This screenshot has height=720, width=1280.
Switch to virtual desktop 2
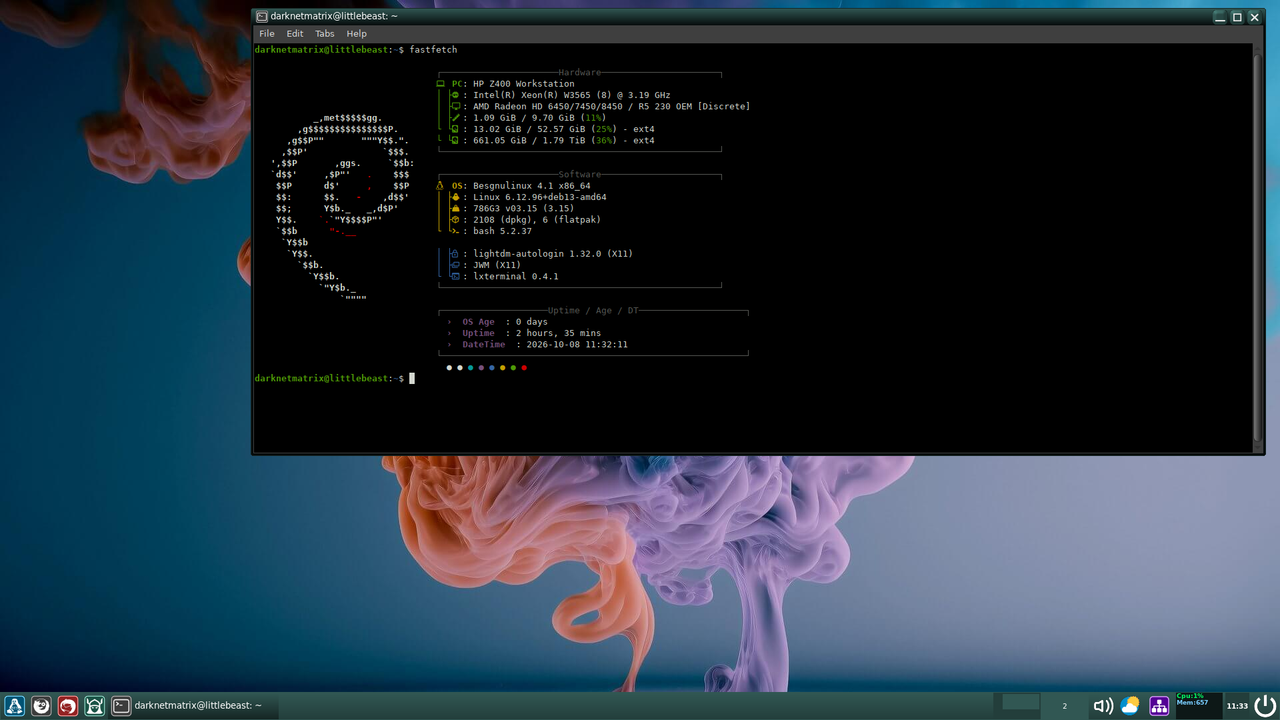point(1064,706)
